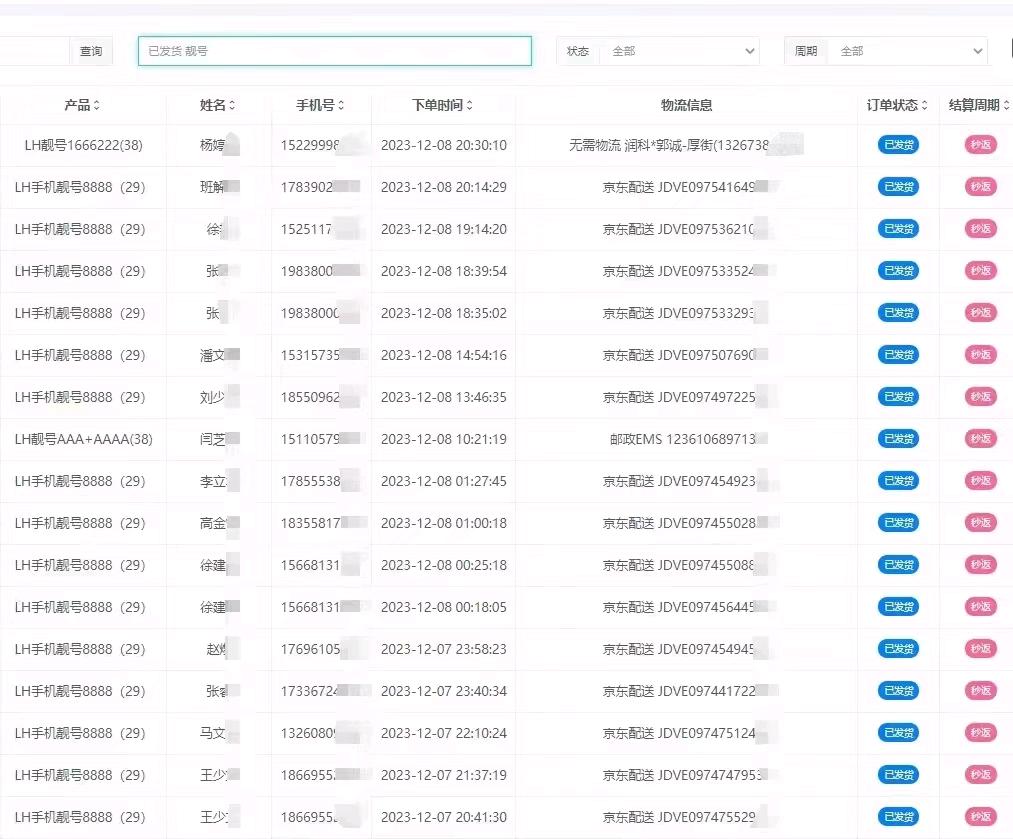Sort by 产品 column header

coord(82,105)
